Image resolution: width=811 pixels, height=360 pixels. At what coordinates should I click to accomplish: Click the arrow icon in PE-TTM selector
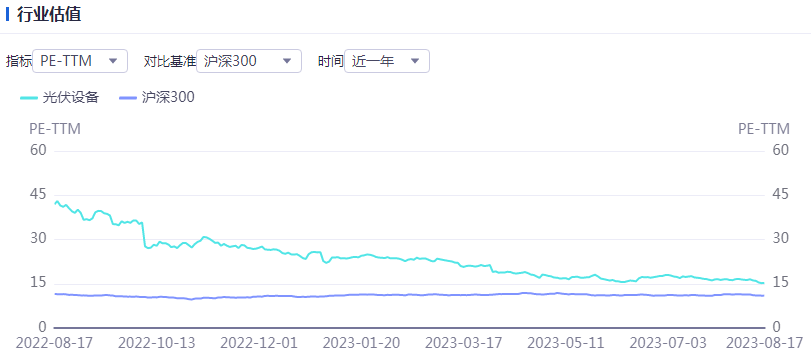[x=113, y=61]
